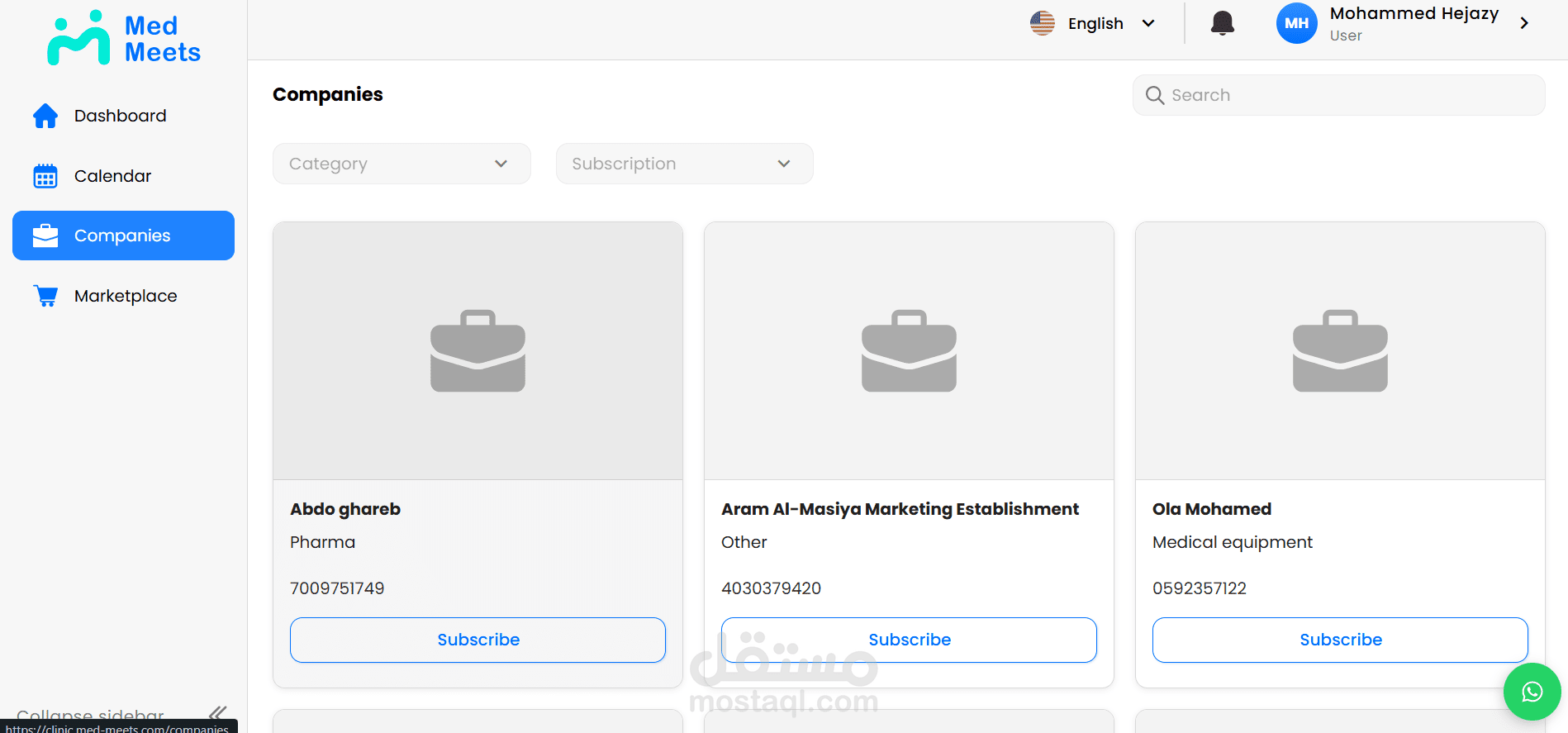Viewport: 1568px width, 733px height.
Task: Subscribe to Aram Al-Masiya Marketing Establishment
Action: pyautogui.click(x=909, y=640)
